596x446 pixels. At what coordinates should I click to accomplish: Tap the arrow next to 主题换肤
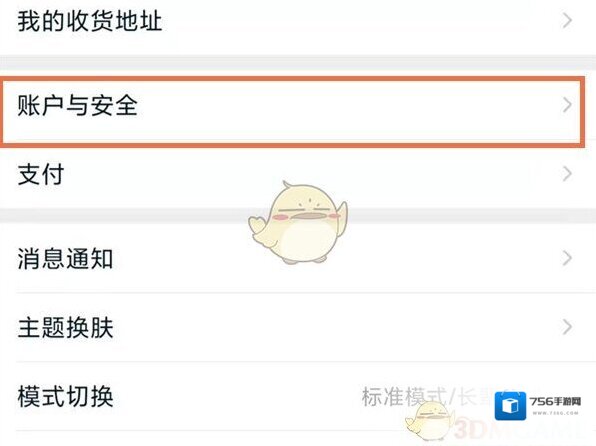(567, 327)
